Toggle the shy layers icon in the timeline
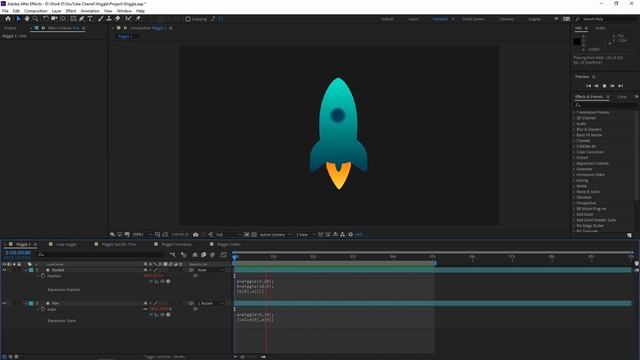Viewport: 640px width, 360px height. [x=195, y=255]
